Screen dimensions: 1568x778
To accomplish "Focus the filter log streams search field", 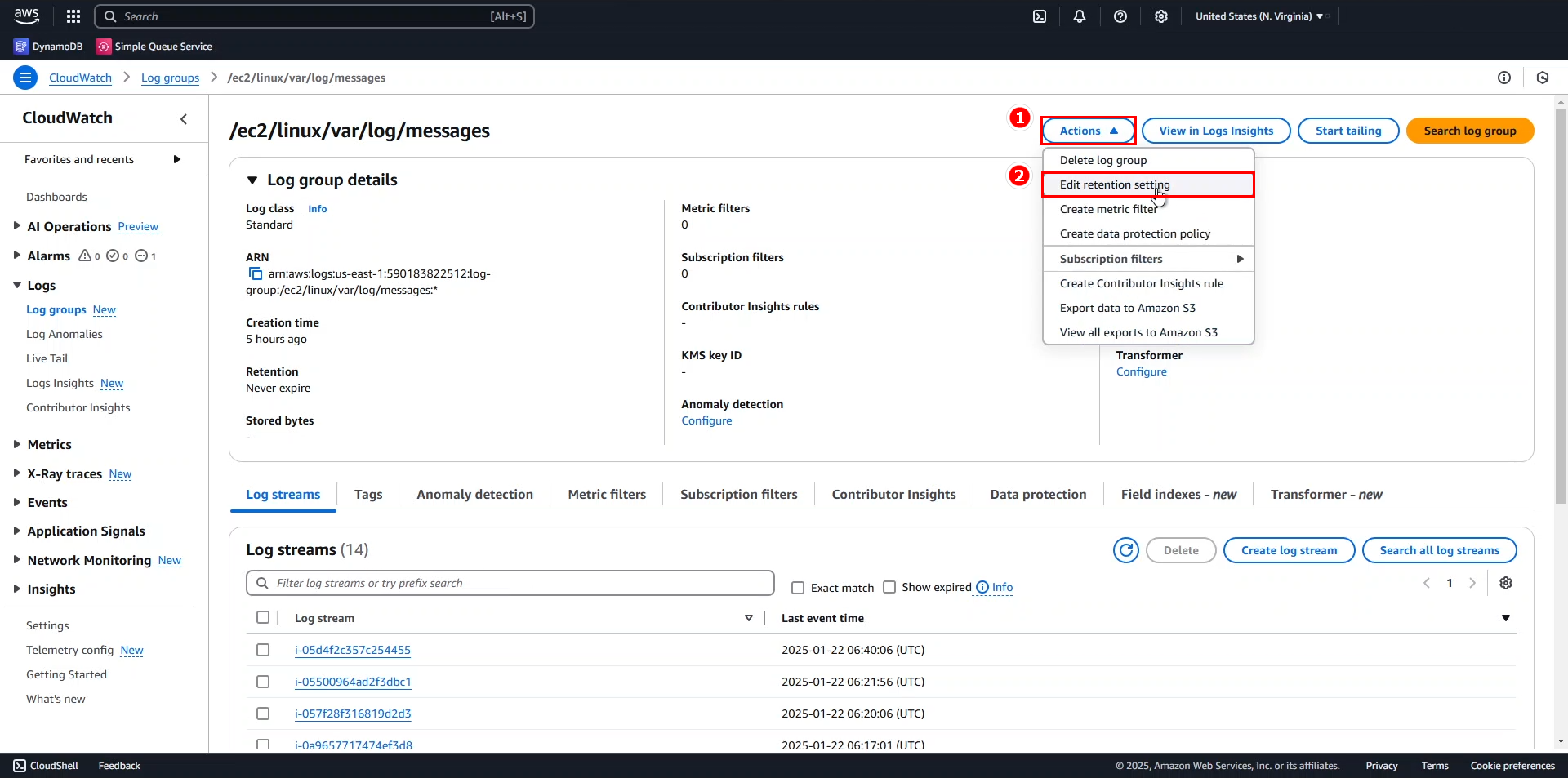I will point(510,583).
